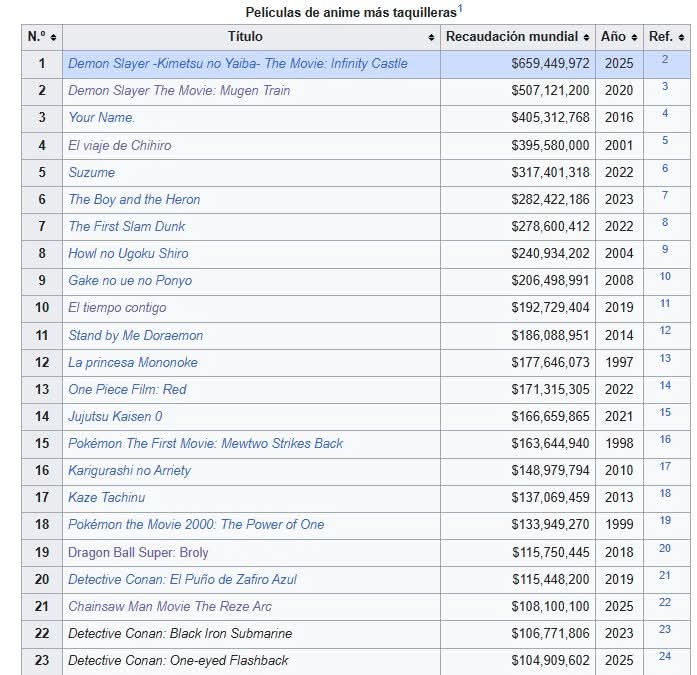Image resolution: width=697 pixels, height=675 pixels.
Task: Jump to reference 15 for Jujutsu Kaisen 0
Action: 665,413
